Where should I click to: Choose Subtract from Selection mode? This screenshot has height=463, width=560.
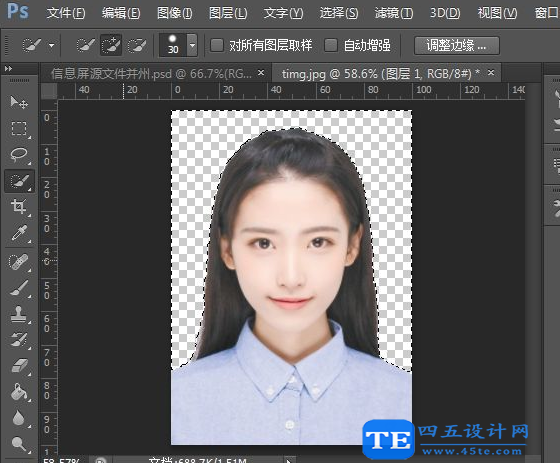click(x=137, y=45)
